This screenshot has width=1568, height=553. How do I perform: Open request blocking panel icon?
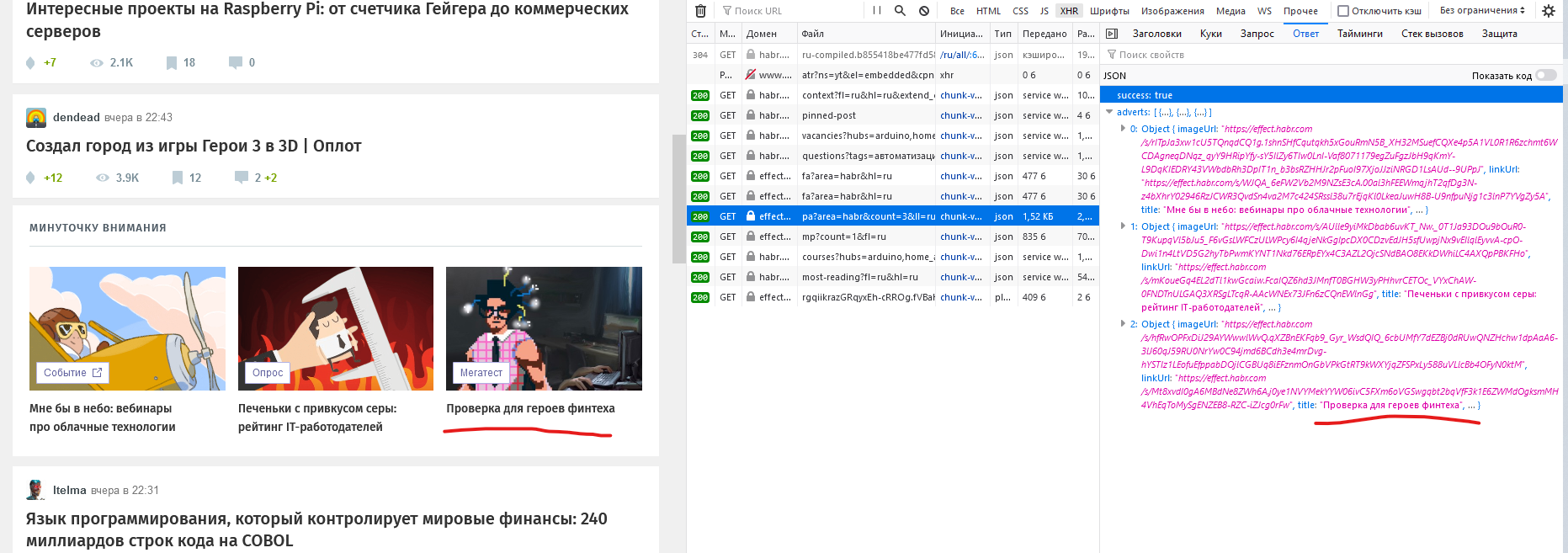point(924,11)
